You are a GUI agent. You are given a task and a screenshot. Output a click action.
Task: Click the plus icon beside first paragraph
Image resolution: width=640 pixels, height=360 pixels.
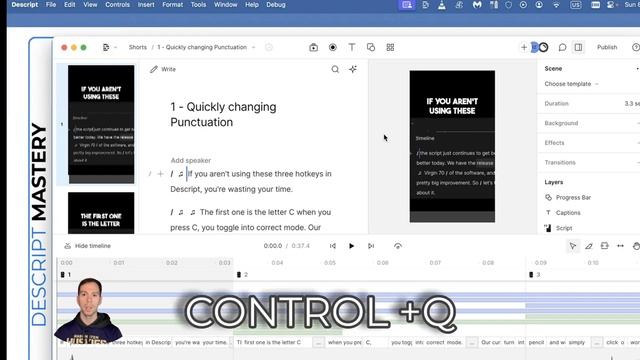click(x=160, y=174)
